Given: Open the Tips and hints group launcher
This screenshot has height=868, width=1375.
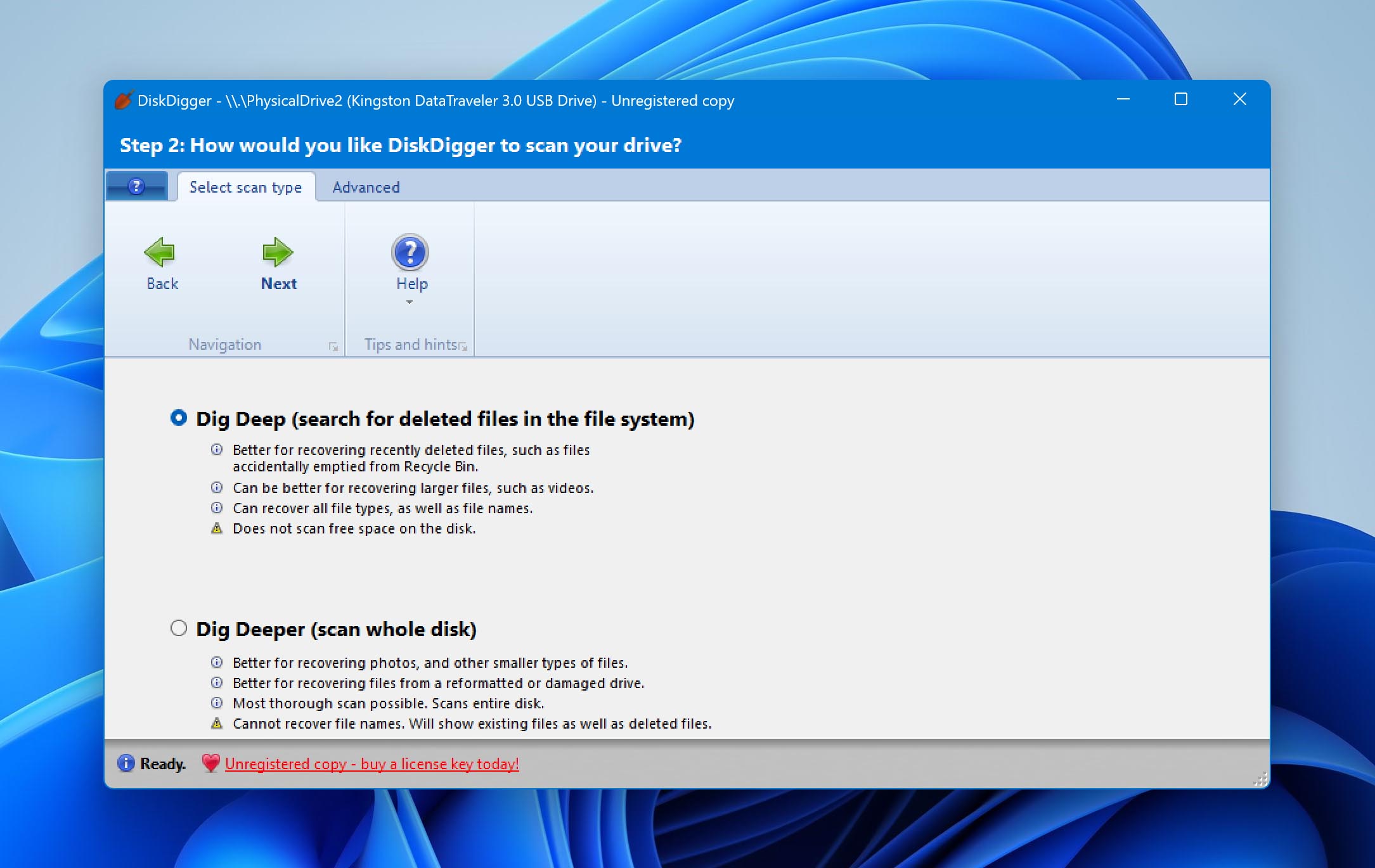Looking at the screenshot, I should [x=463, y=347].
